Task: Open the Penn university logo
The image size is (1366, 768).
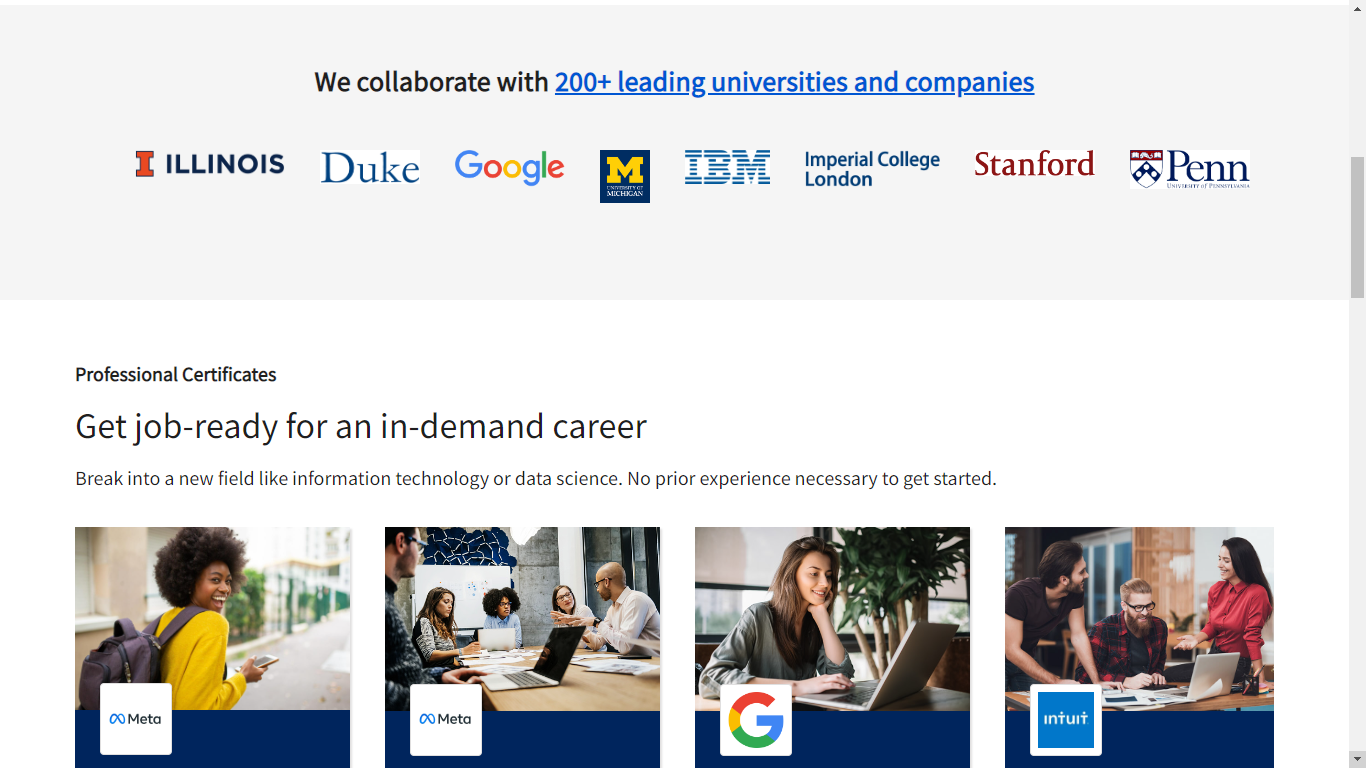Action: pos(1189,170)
